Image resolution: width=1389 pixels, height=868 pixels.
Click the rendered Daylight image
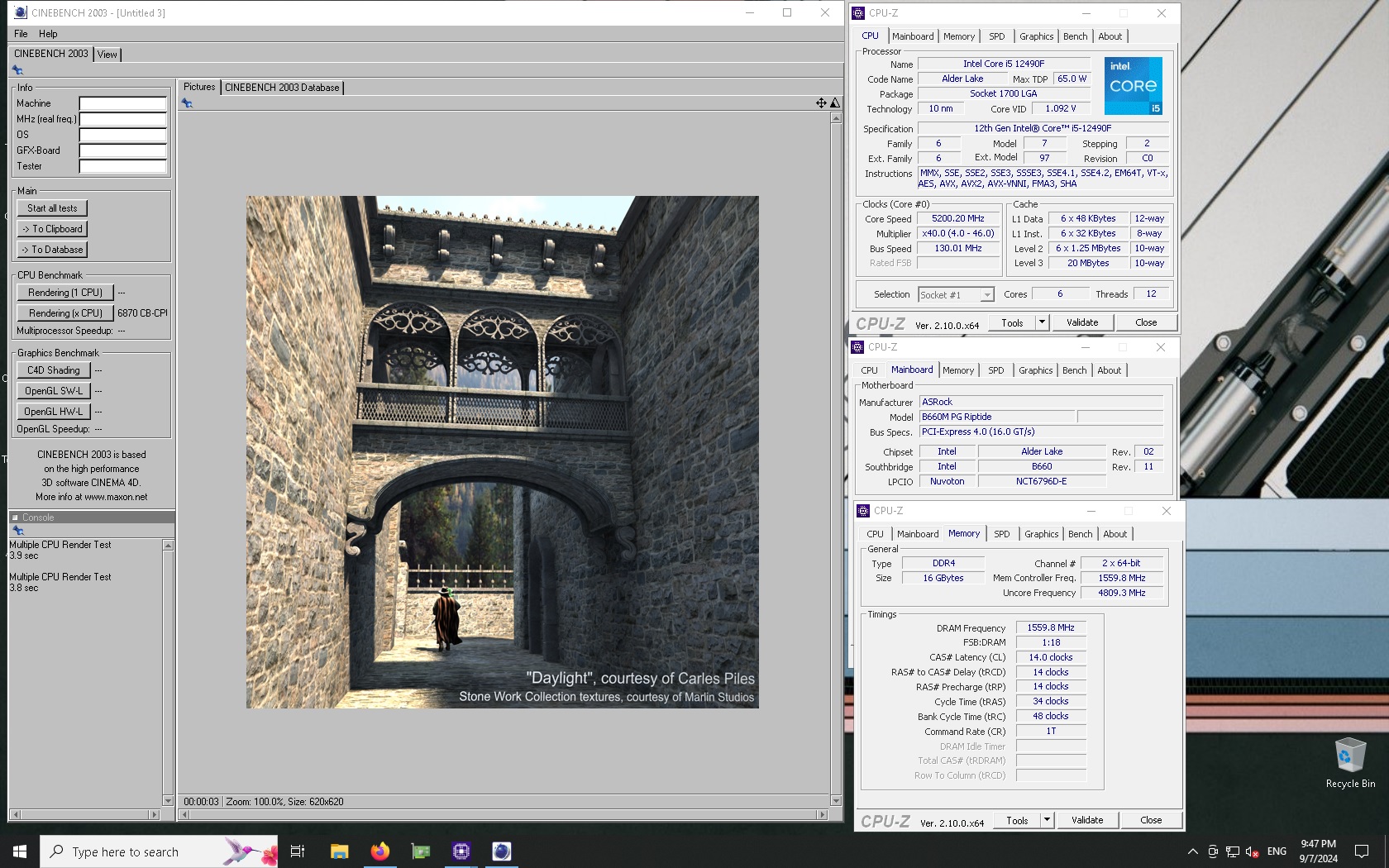point(502,452)
